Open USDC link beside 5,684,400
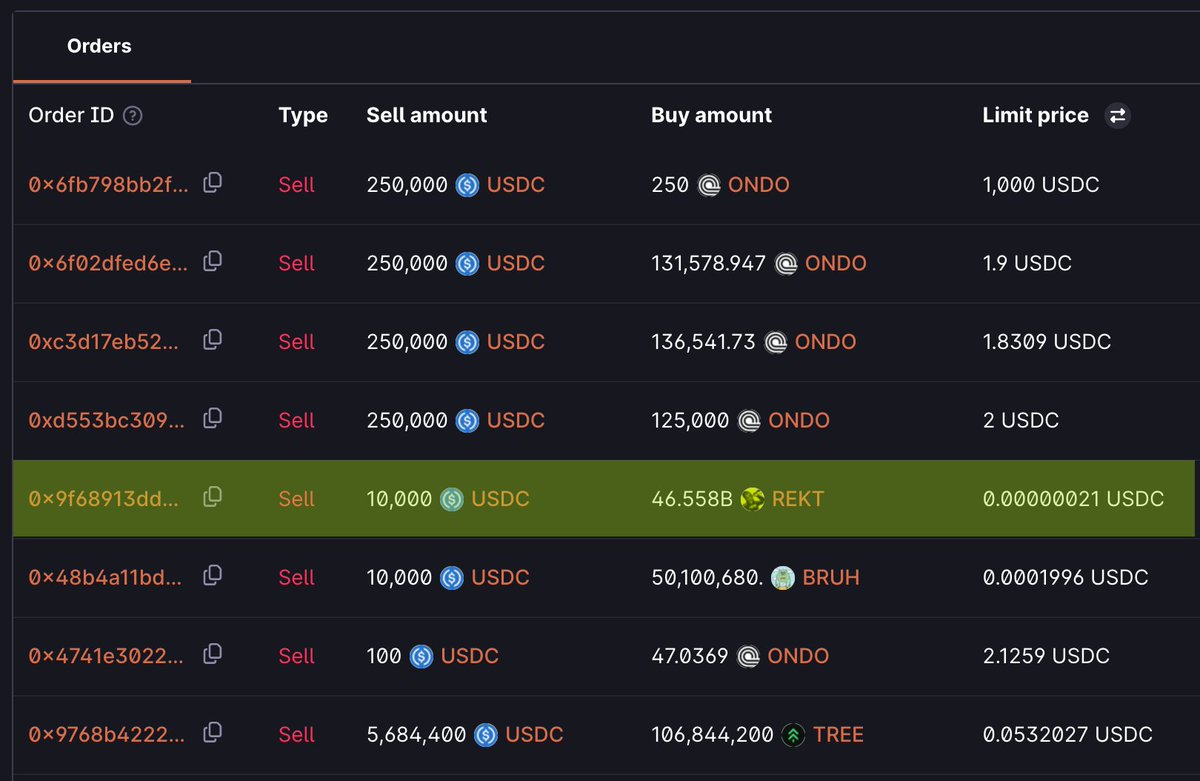 coord(535,735)
